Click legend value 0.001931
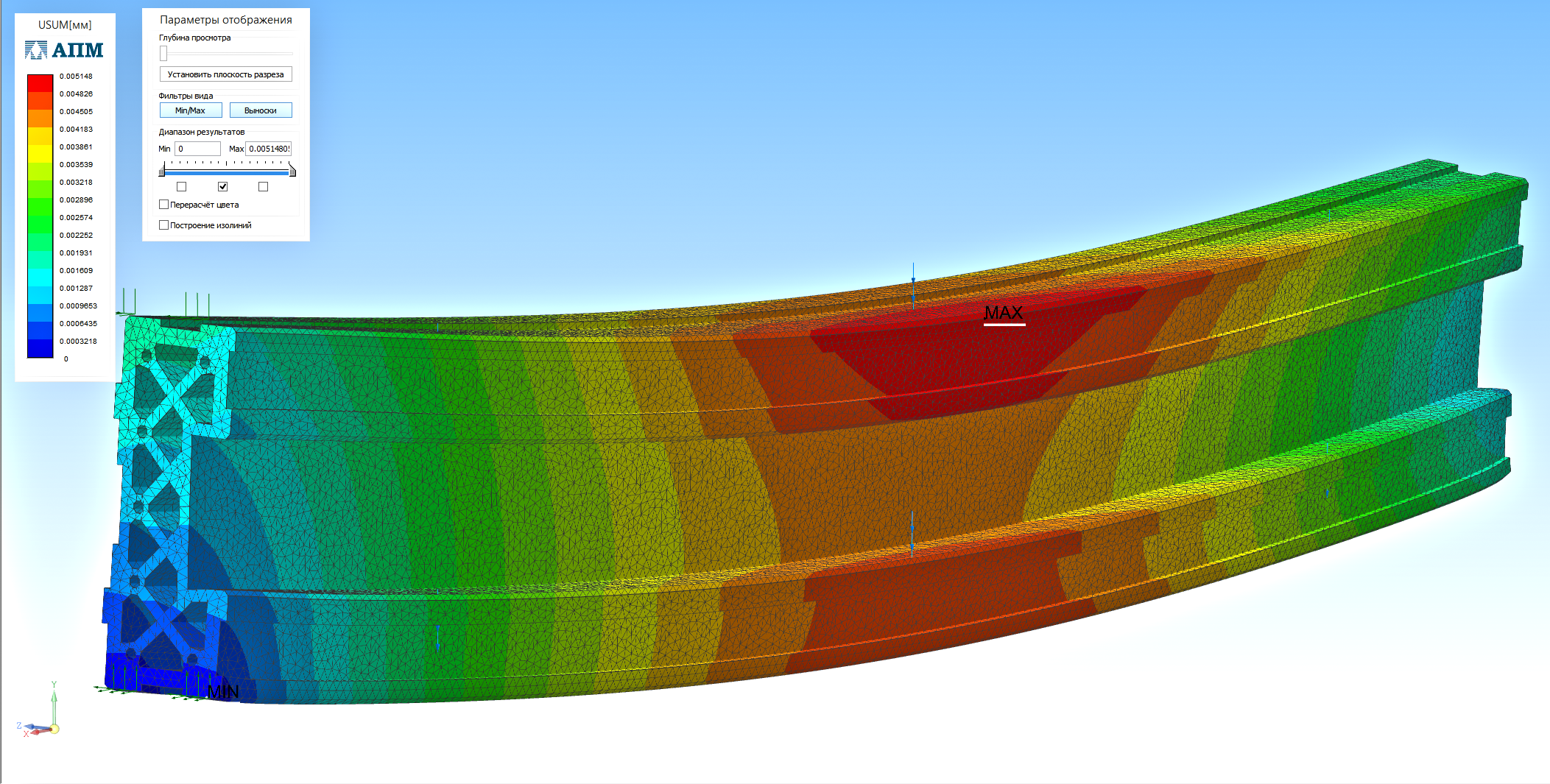 [x=76, y=253]
